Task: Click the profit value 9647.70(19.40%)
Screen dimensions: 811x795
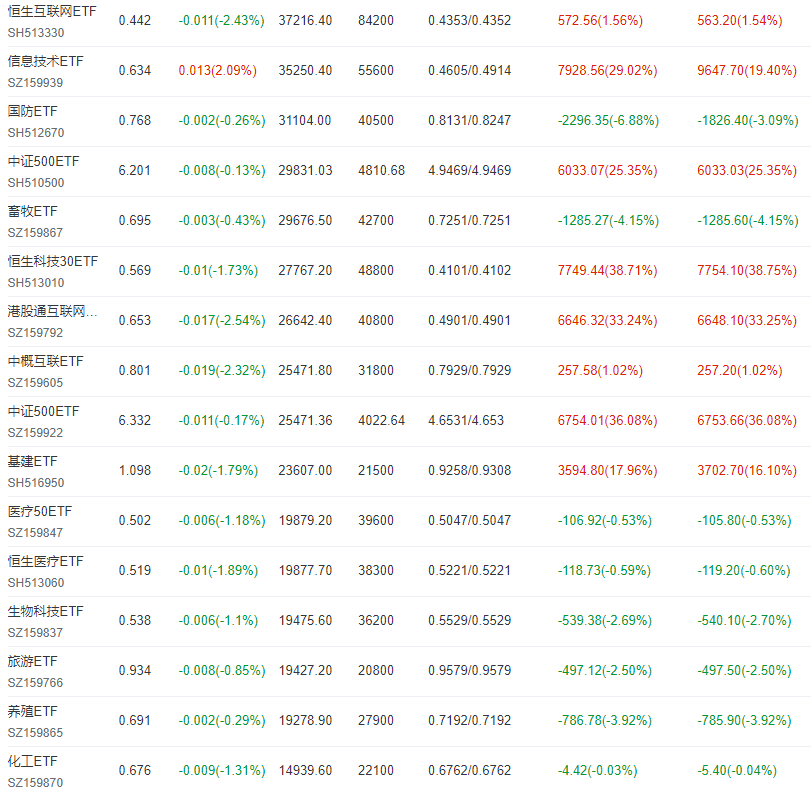Action: click(x=747, y=71)
